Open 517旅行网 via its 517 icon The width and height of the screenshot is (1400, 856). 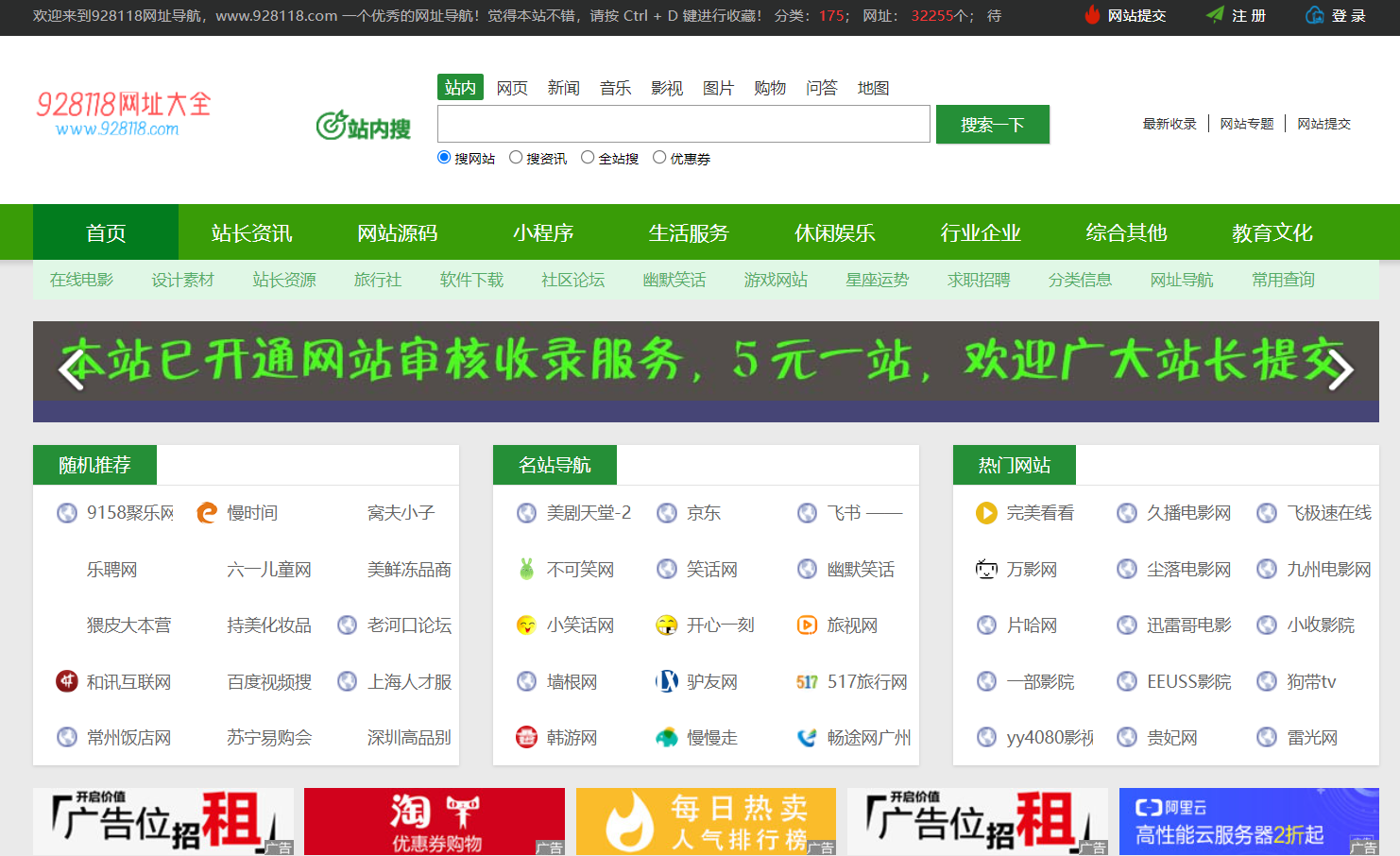point(807,681)
